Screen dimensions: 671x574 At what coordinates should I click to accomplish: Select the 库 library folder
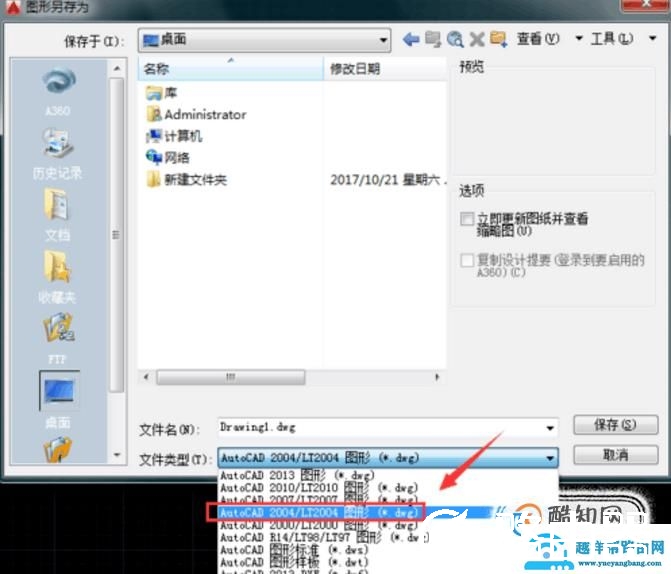[161, 92]
